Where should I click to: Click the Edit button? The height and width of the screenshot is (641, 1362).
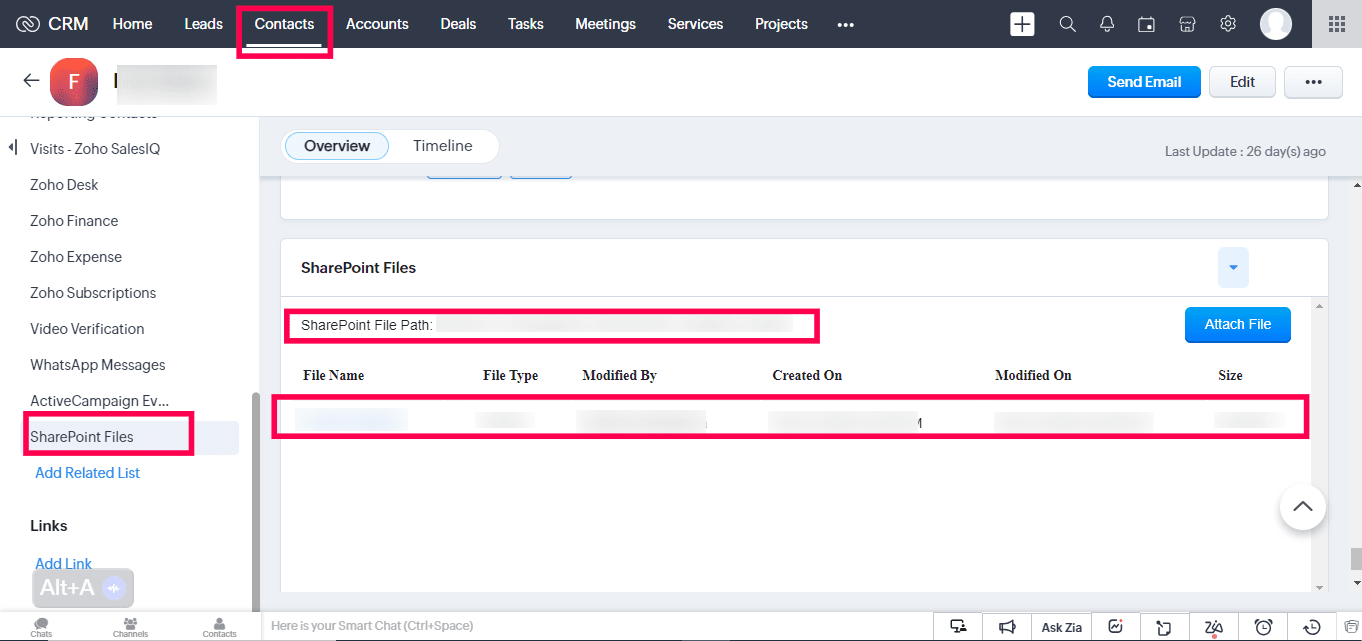(x=1242, y=82)
